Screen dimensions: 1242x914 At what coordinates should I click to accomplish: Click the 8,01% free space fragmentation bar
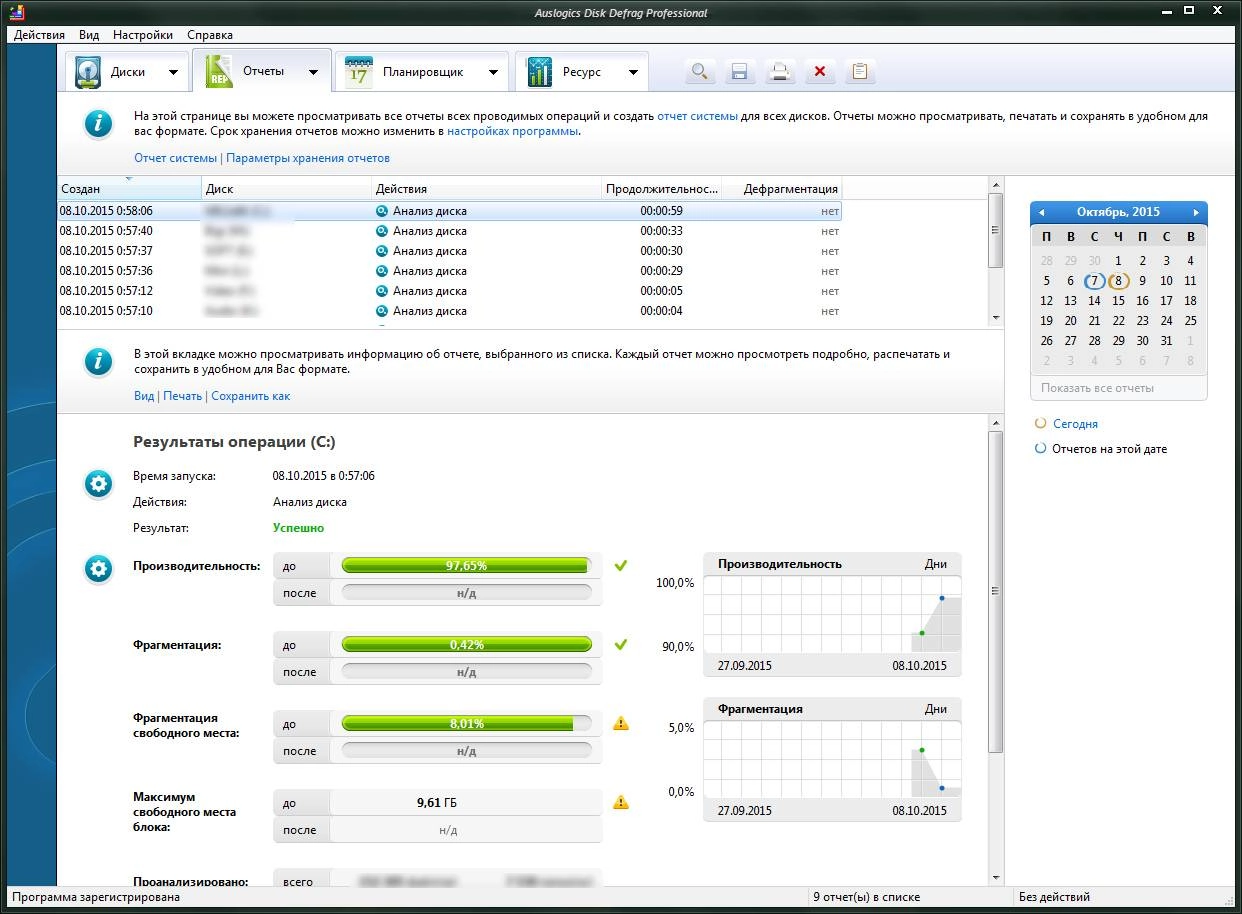coord(466,724)
